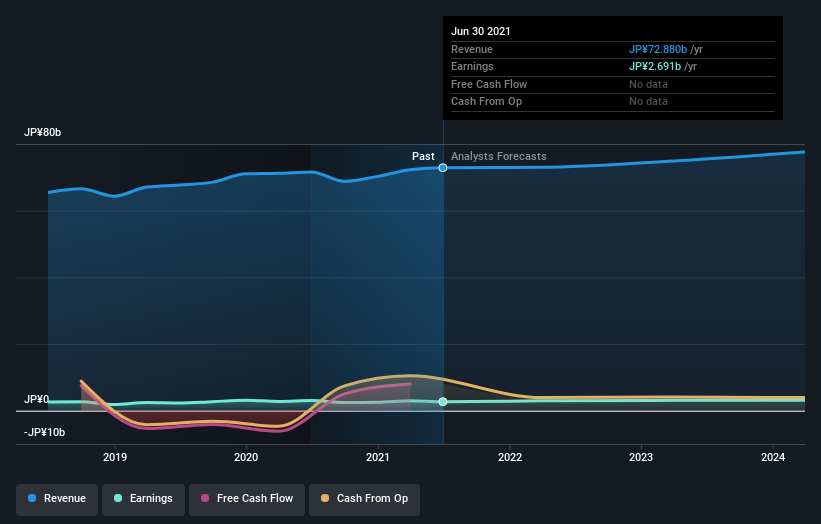Click the tooltip Cash From Op row label

click(x=486, y=102)
